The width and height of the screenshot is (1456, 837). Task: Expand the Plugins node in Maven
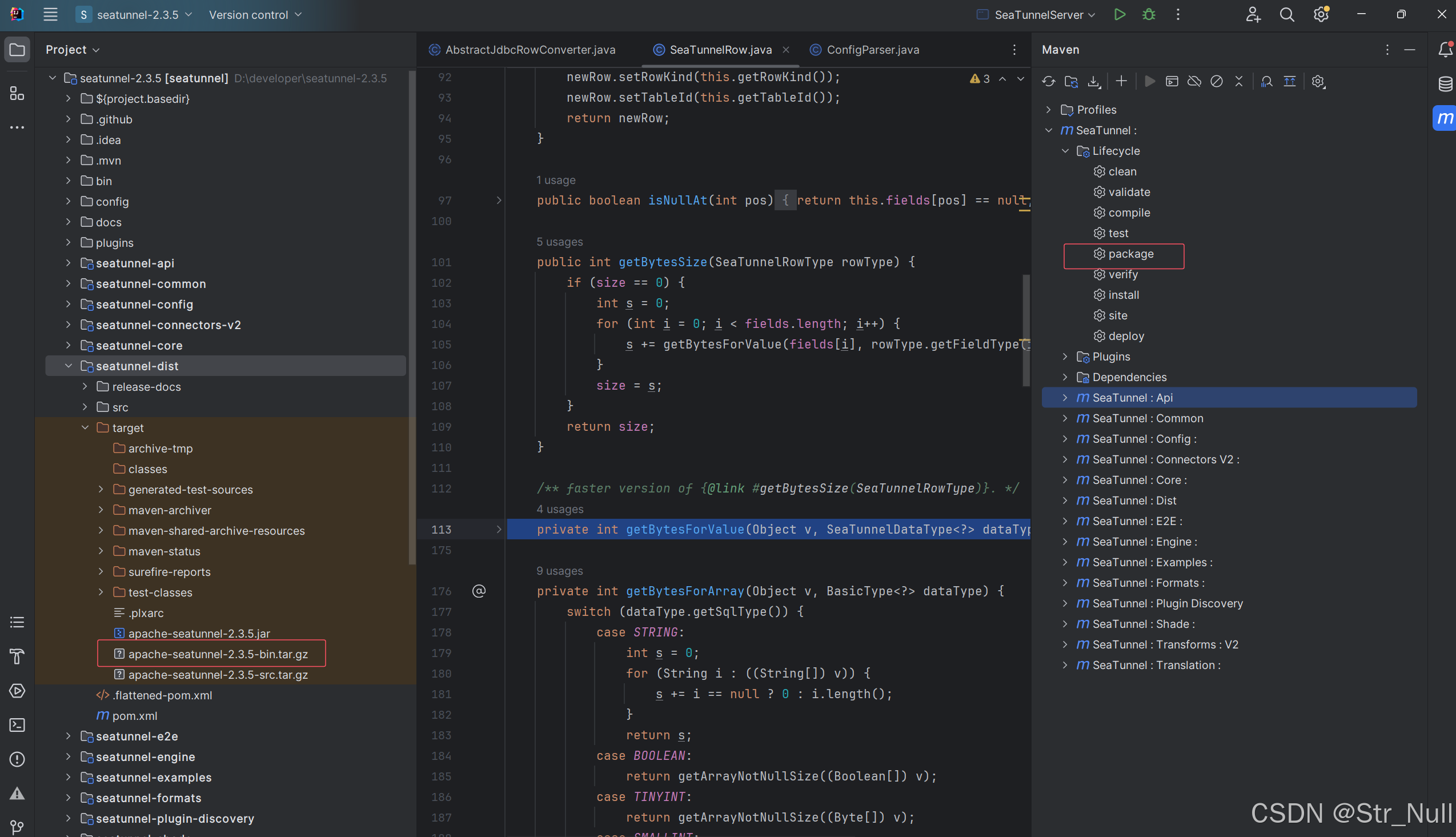[1065, 357]
